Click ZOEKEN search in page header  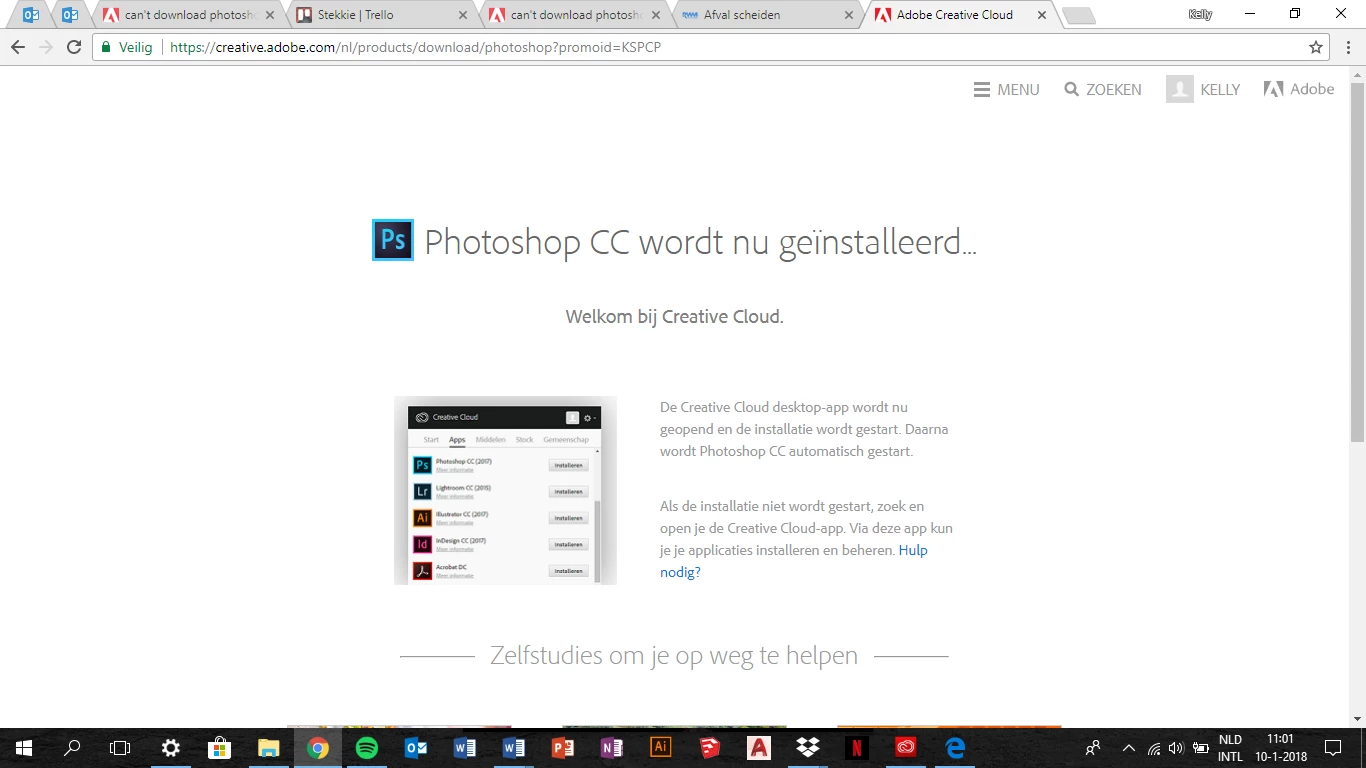(x=1103, y=89)
